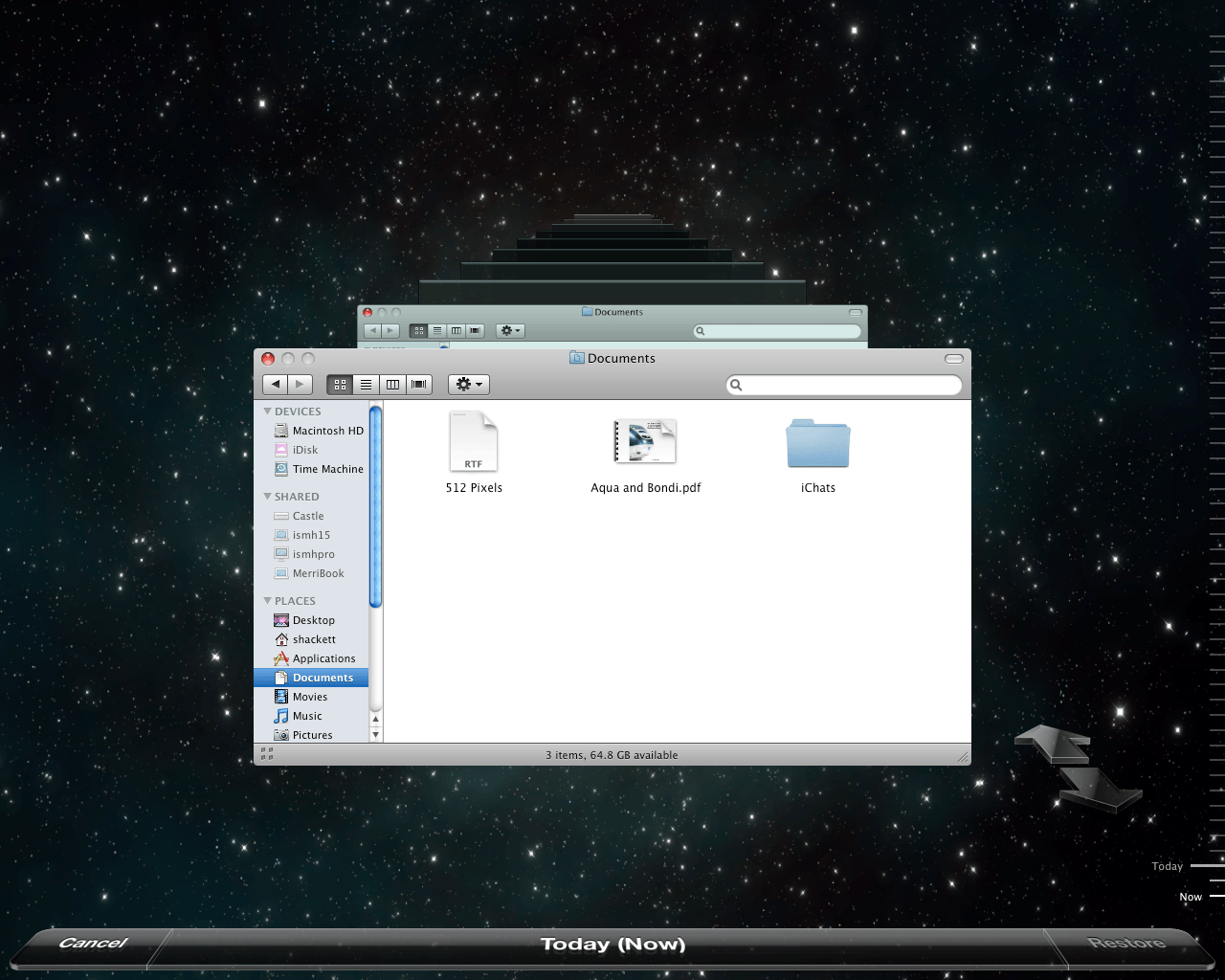
Task: Switch front window to Cover Flow view
Action: click(418, 384)
